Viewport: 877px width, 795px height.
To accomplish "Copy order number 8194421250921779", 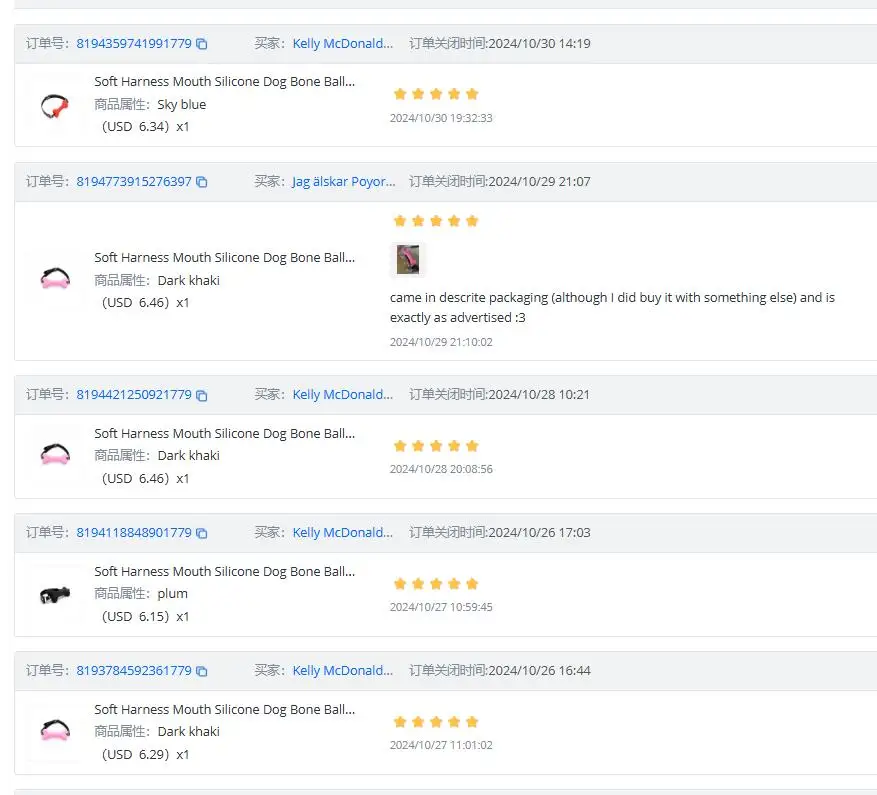I will [x=202, y=395].
